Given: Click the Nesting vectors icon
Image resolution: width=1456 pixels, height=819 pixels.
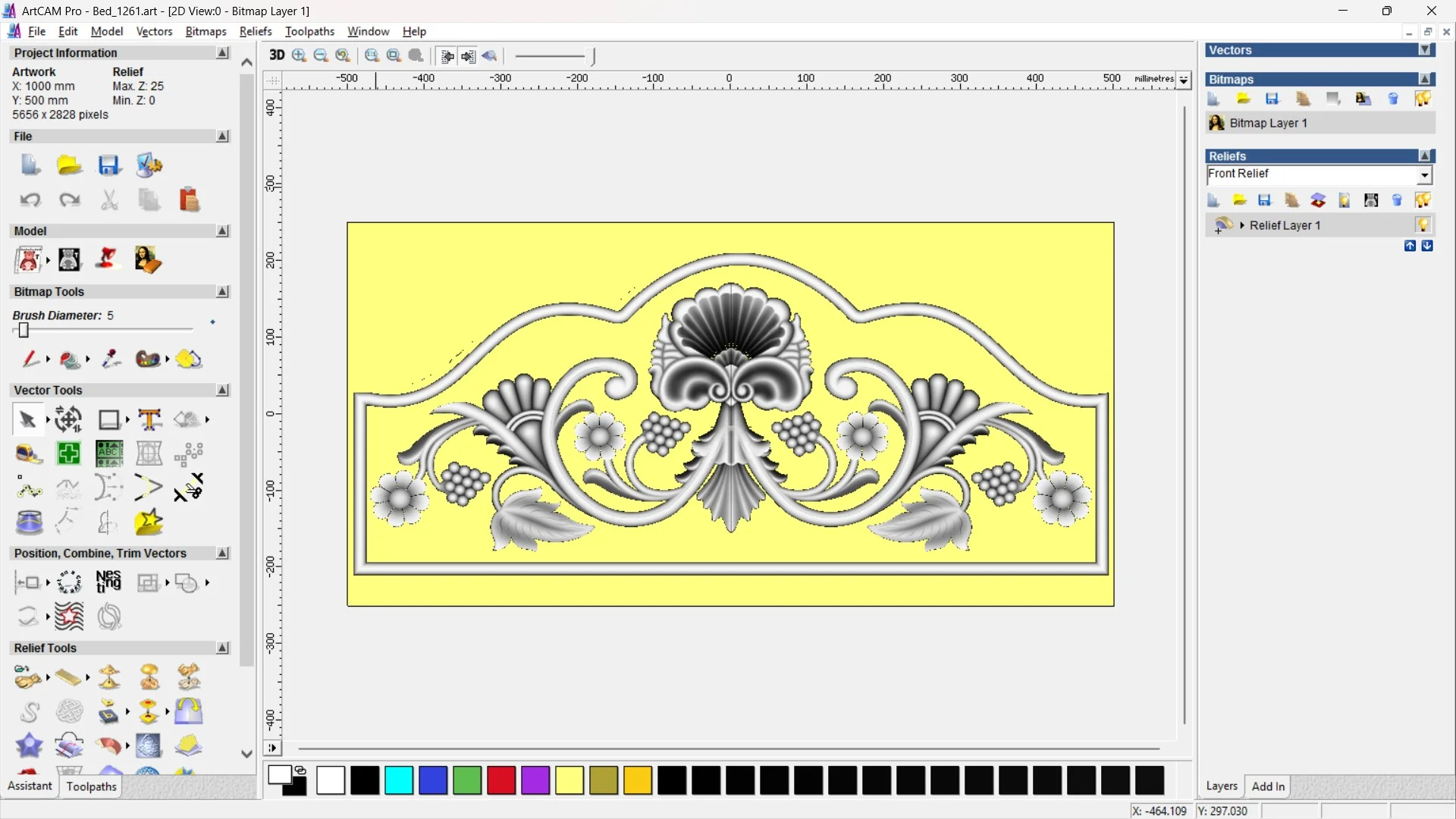Looking at the screenshot, I should 108,582.
